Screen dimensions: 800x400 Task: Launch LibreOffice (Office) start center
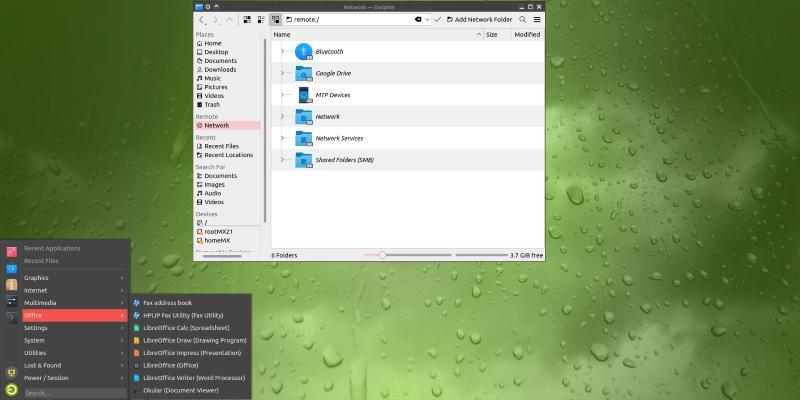(x=190, y=365)
